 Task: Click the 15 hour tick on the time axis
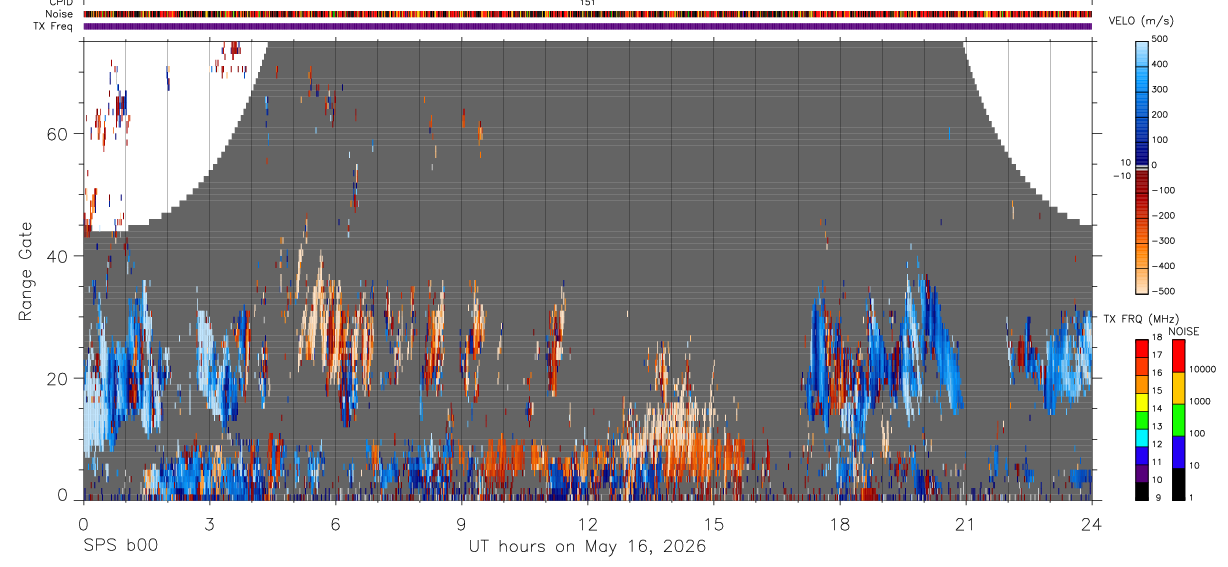713,523
